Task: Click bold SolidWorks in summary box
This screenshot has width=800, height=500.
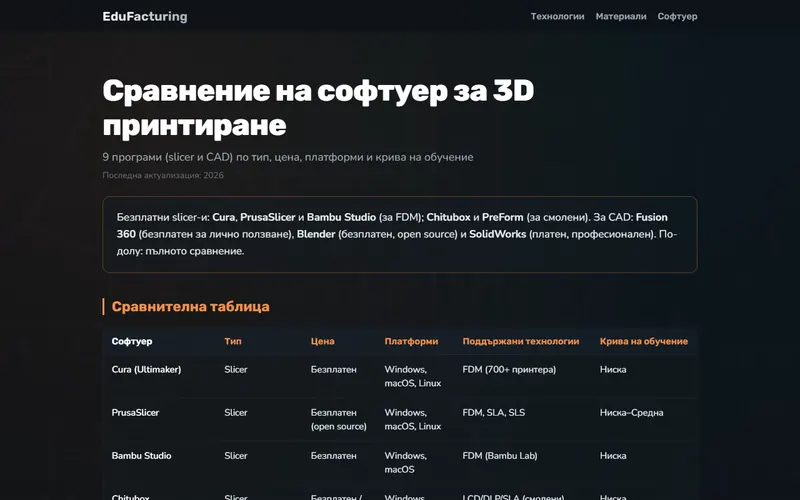Action: click(x=497, y=234)
